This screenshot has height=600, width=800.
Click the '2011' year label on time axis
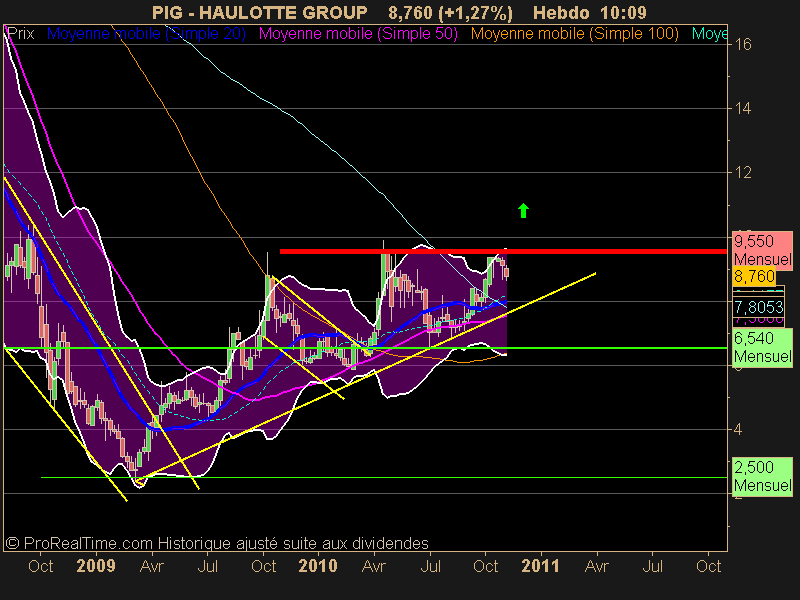pos(540,566)
